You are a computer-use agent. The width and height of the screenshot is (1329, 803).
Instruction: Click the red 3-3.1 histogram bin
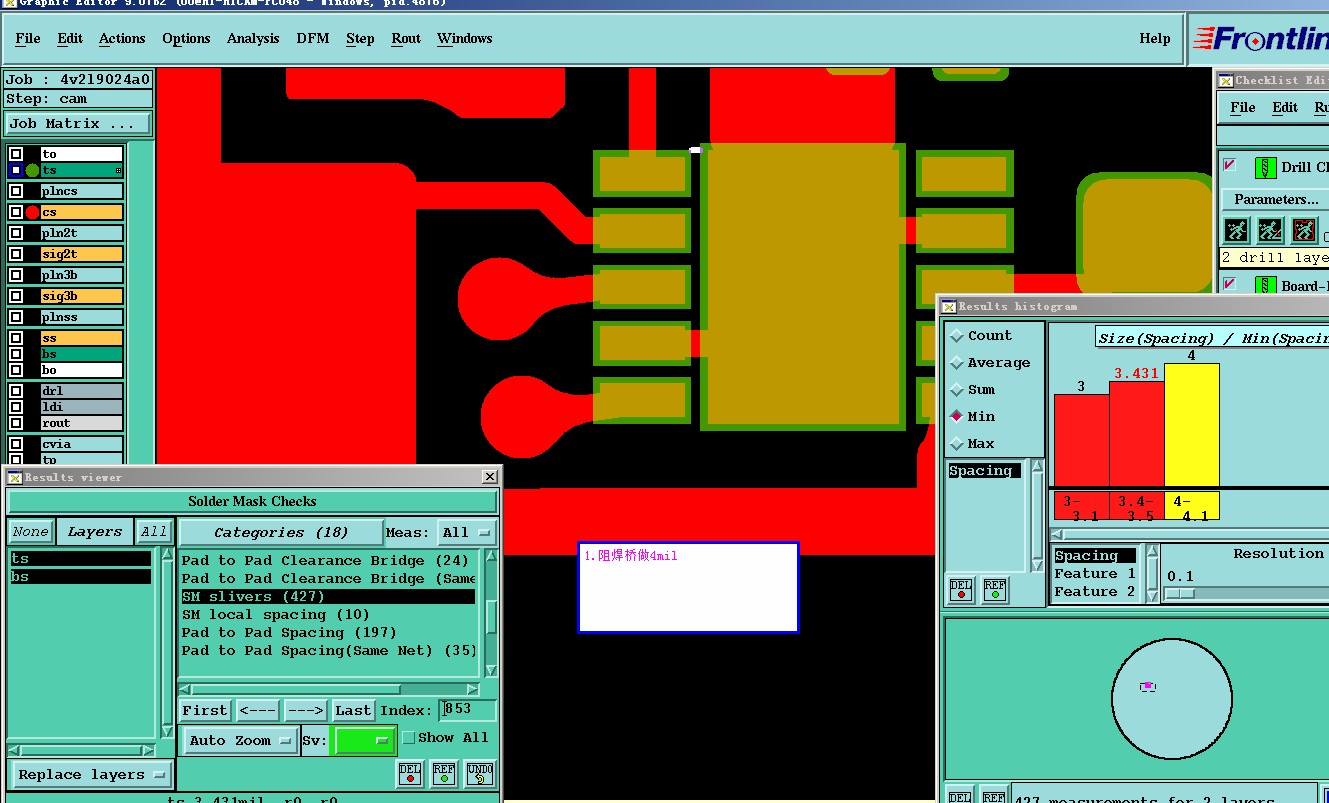(1080, 507)
